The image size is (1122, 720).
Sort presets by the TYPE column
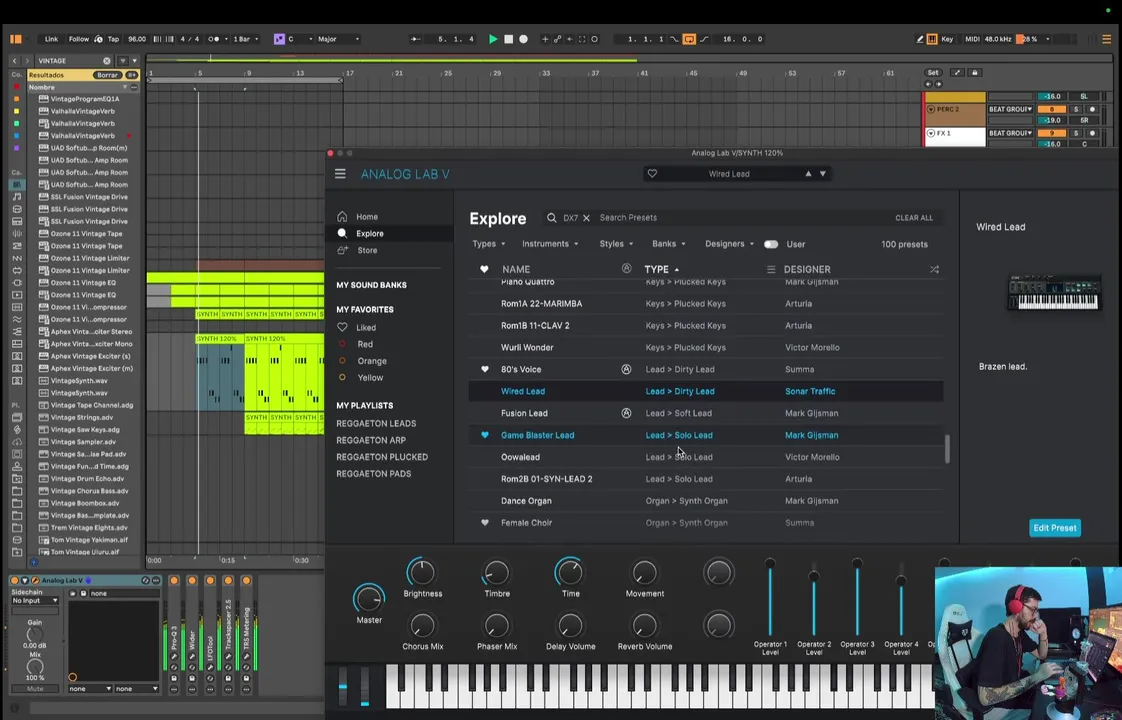pos(661,270)
